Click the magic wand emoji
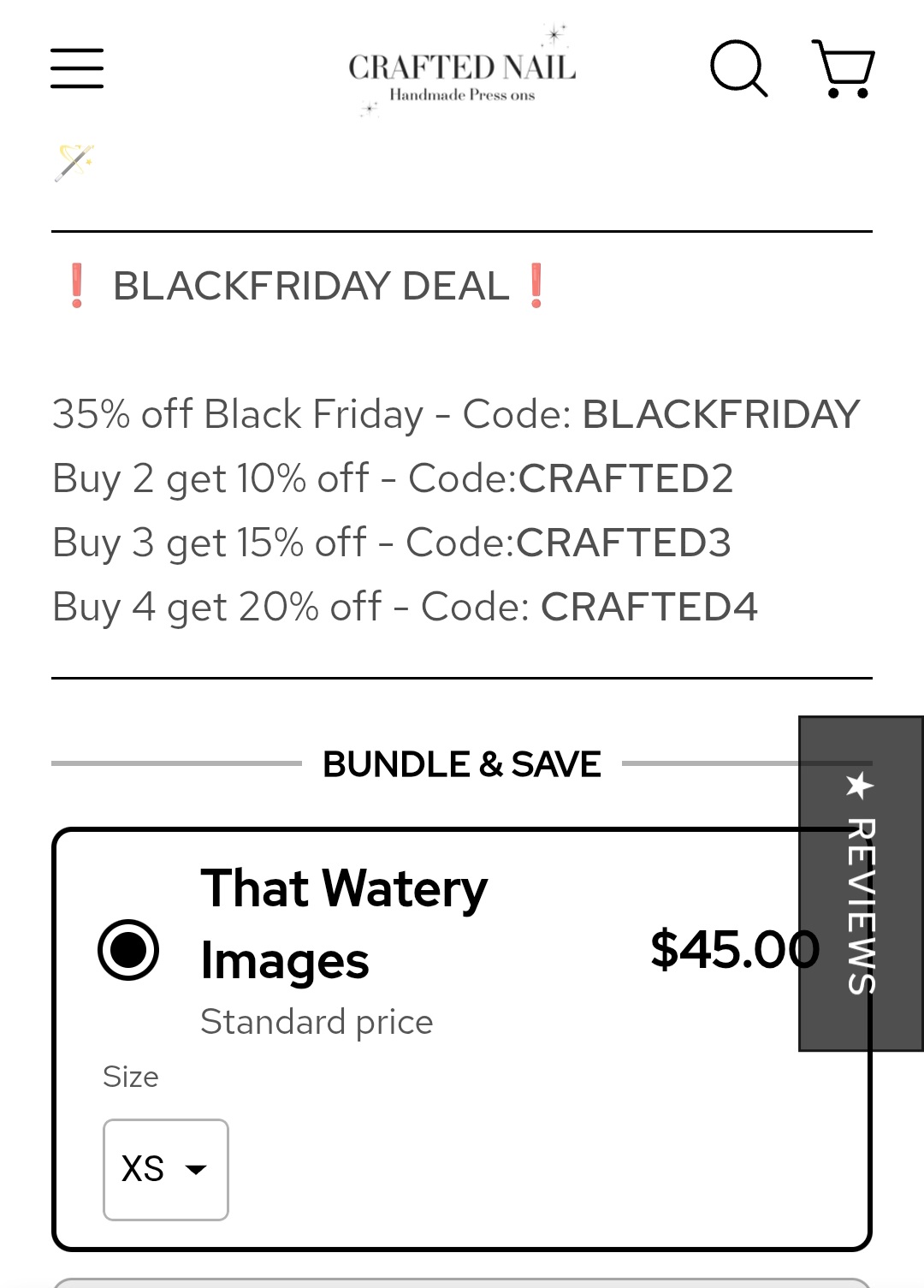Image resolution: width=924 pixels, height=1288 pixels. tap(74, 162)
